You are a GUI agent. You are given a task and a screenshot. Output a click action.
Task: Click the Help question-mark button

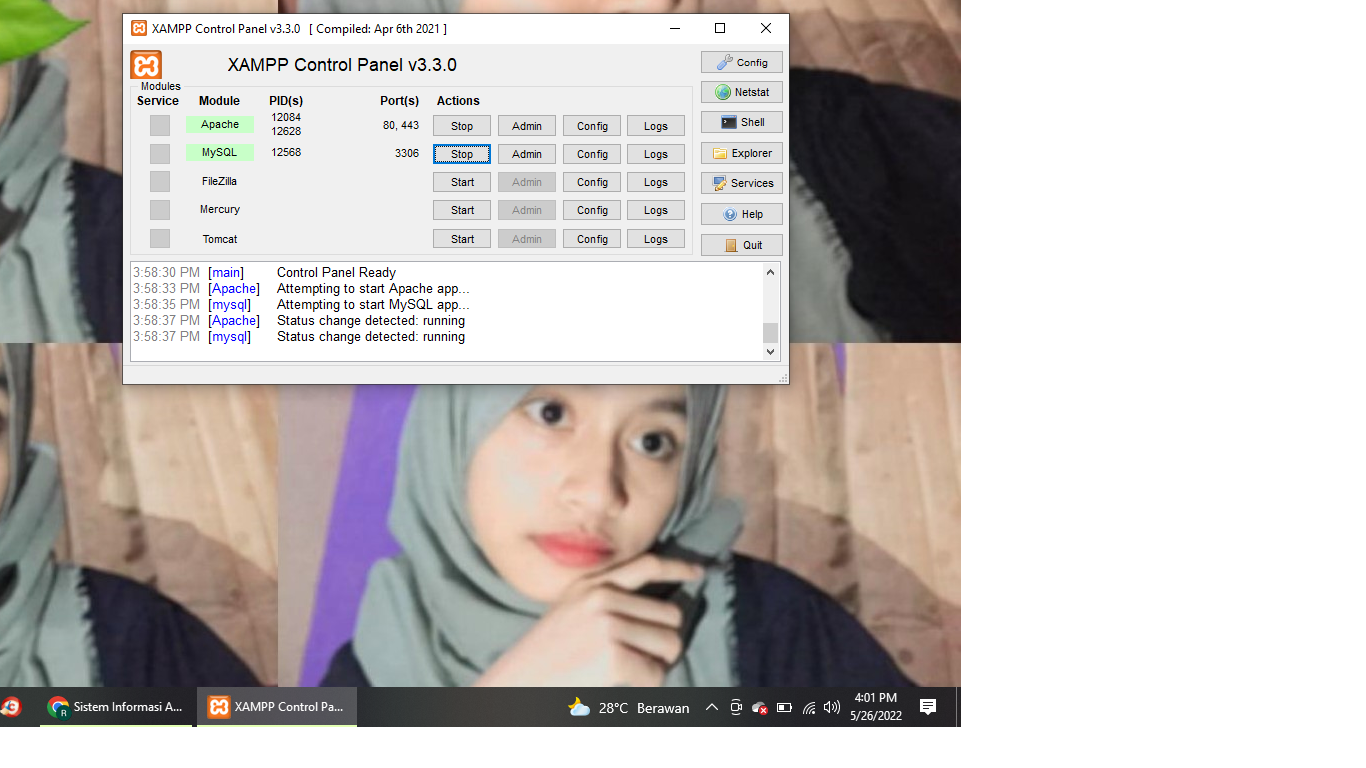click(x=741, y=214)
